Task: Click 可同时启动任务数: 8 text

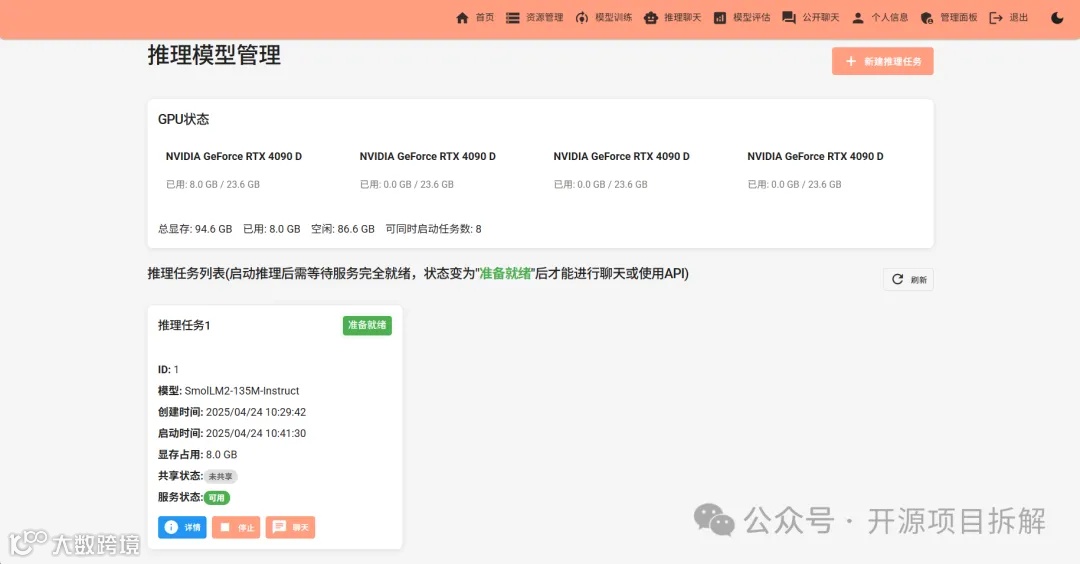Action: pos(433,229)
